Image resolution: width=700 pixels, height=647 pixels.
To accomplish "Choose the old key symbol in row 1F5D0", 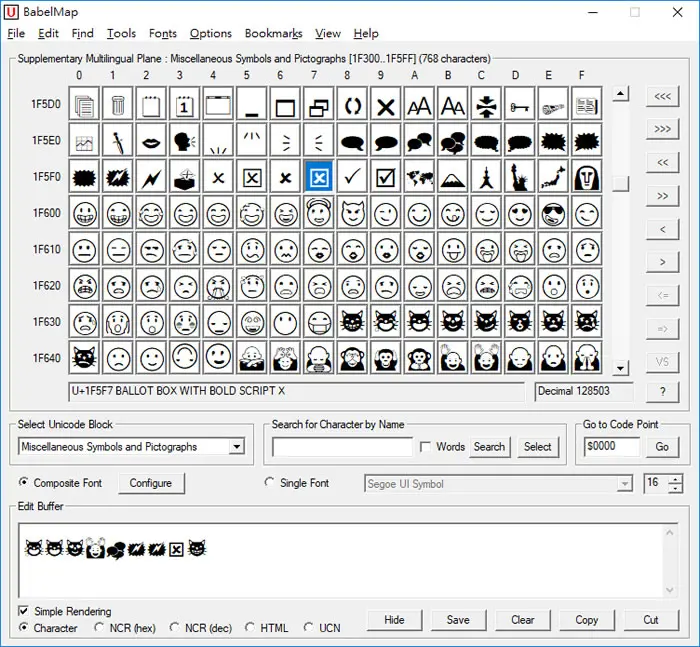I will (520, 104).
